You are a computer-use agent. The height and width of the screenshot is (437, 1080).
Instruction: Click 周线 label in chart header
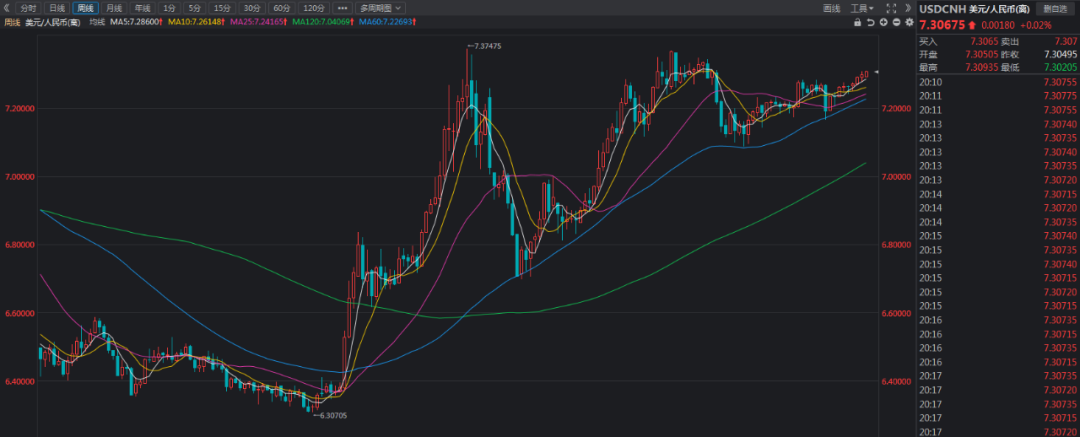pos(12,22)
